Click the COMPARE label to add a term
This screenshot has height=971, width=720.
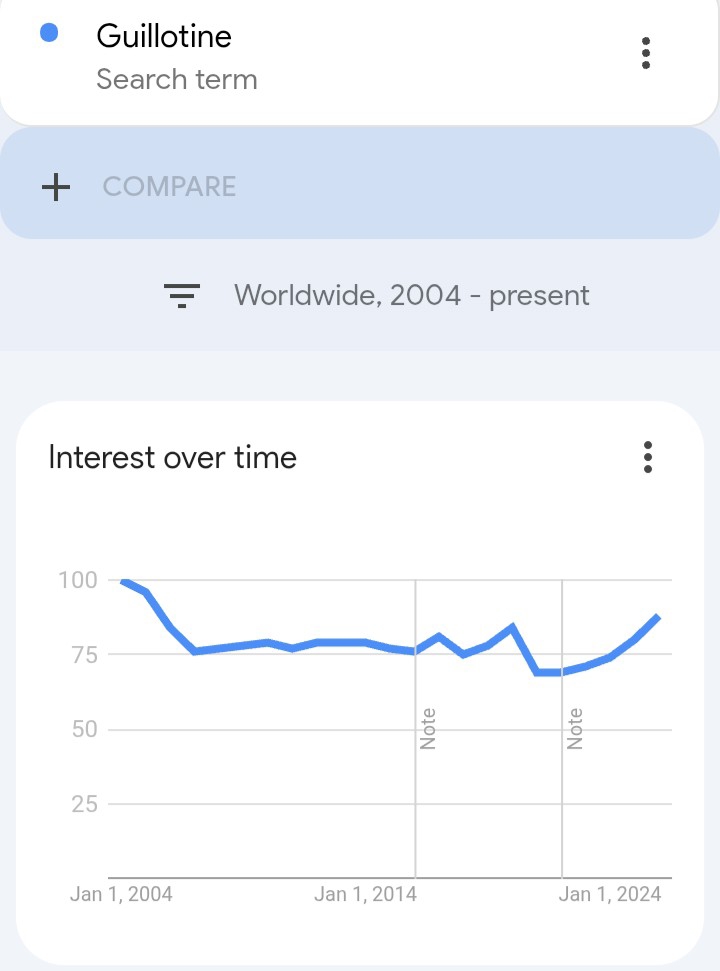pyautogui.click(x=169, y=187)
